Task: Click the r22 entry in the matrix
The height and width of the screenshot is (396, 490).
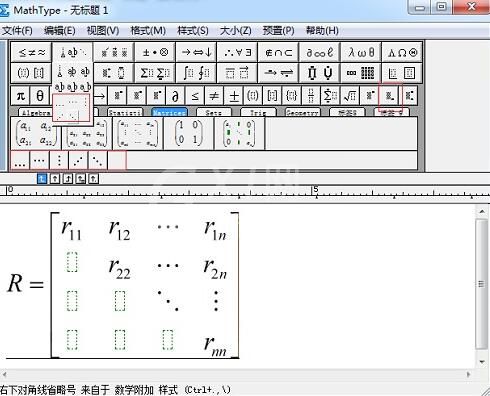Action: [x=119, y=269]
